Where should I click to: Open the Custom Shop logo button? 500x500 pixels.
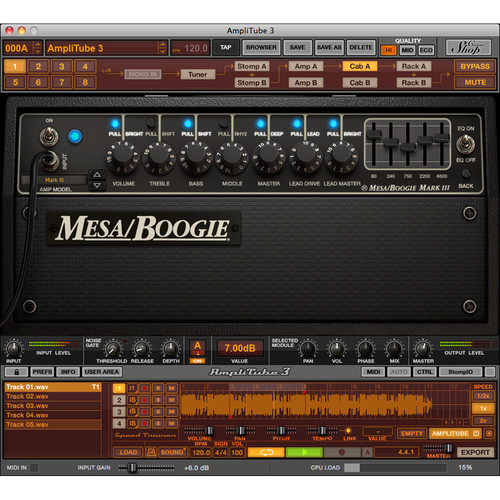click(468, 47)
